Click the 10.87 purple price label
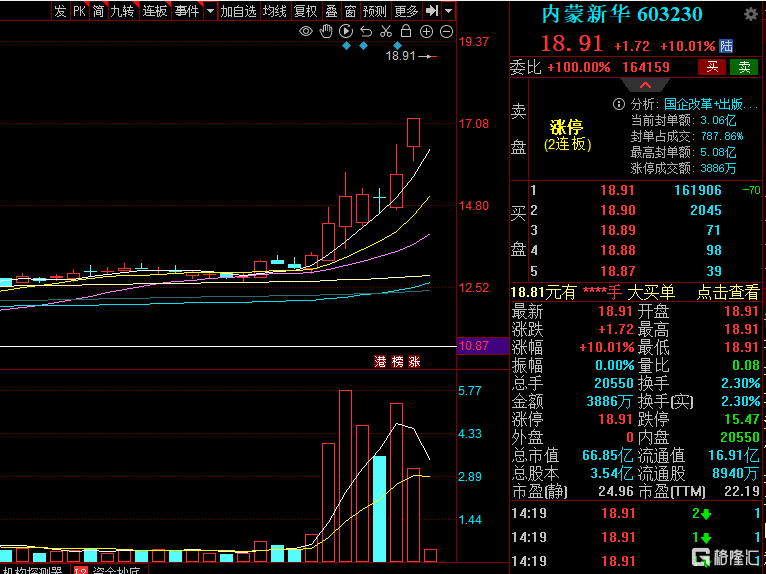 pyautogui.click(x=483, y=346)
